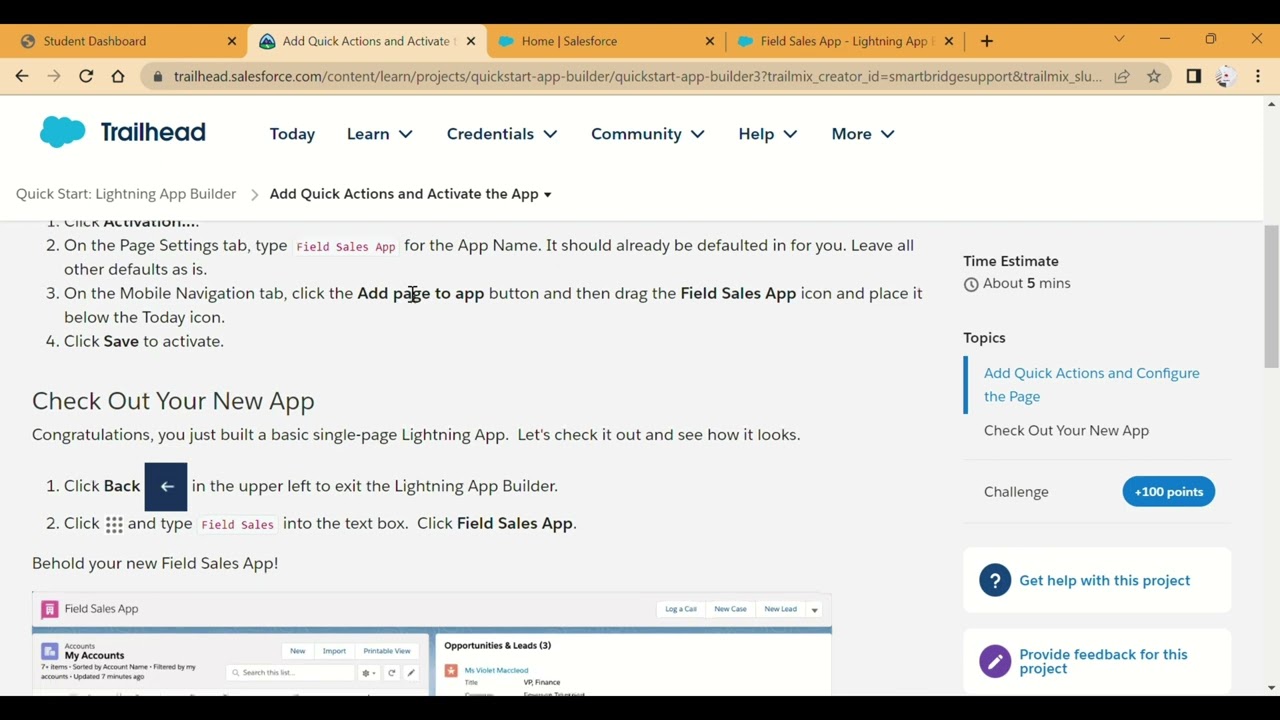Click the question mark help icon
This screenshot has height=720, width=1280.
[x=995, y=581]
